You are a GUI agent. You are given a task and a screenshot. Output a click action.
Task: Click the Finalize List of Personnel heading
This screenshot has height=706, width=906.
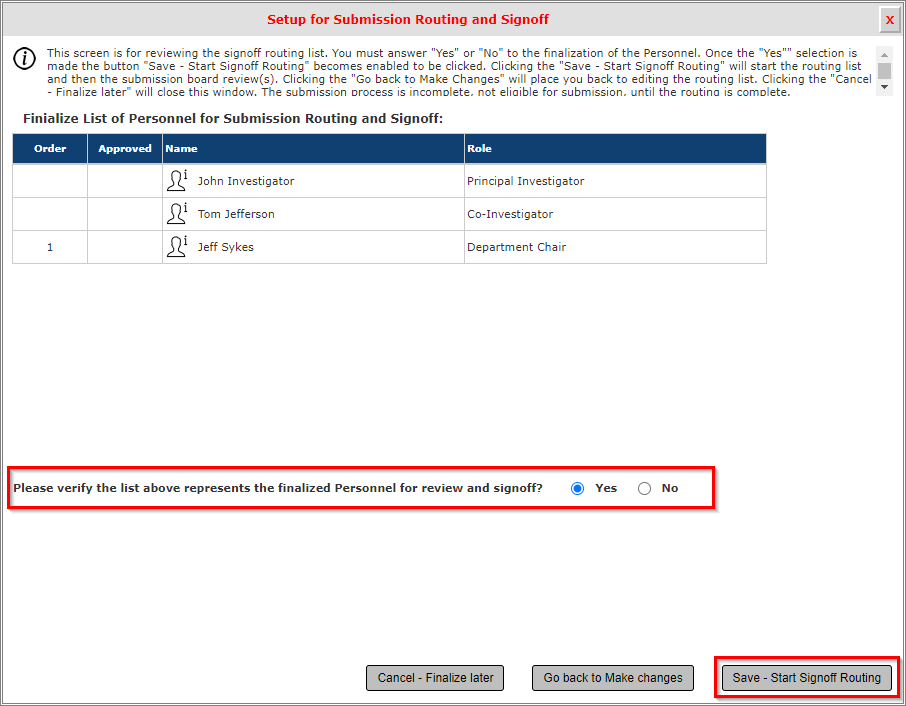pyautogui.click(x=233, y=118)
